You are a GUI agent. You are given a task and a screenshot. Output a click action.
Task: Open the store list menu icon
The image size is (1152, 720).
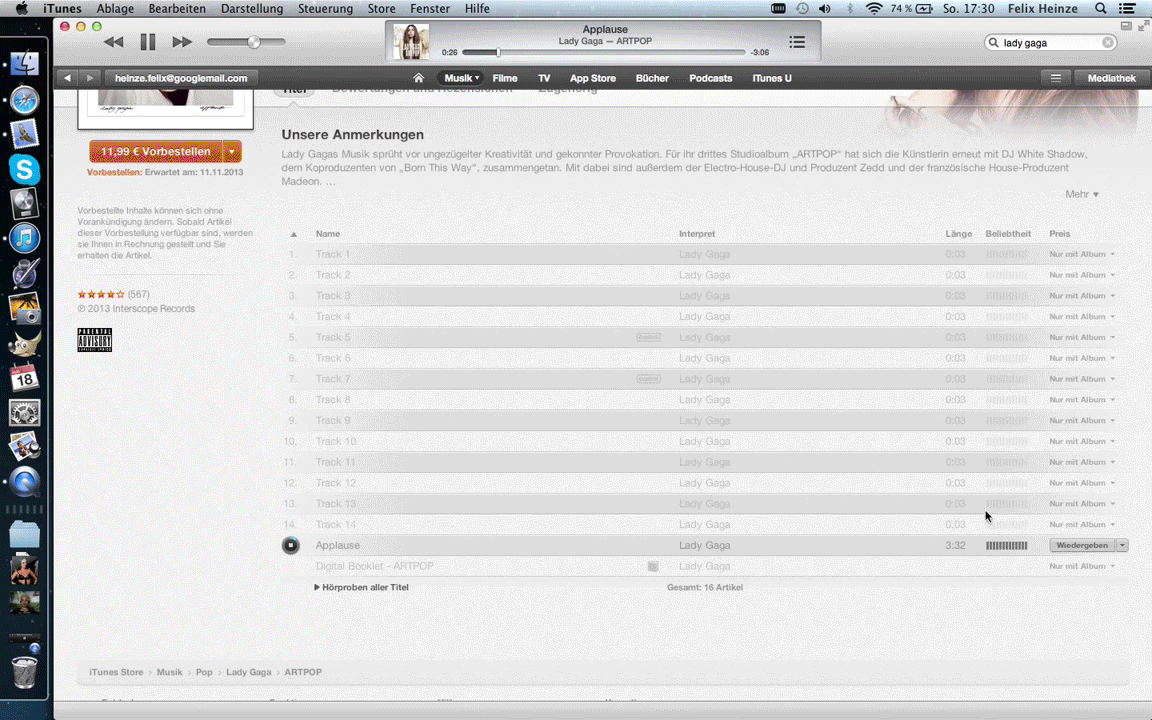click(x=1056, y=78)
